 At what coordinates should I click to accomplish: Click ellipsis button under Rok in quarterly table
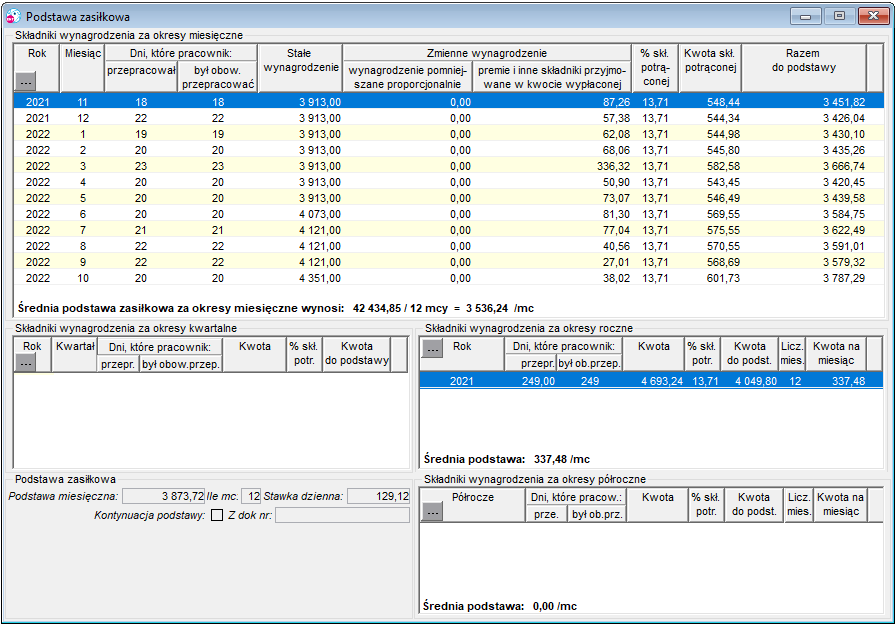tap(25, 363)
